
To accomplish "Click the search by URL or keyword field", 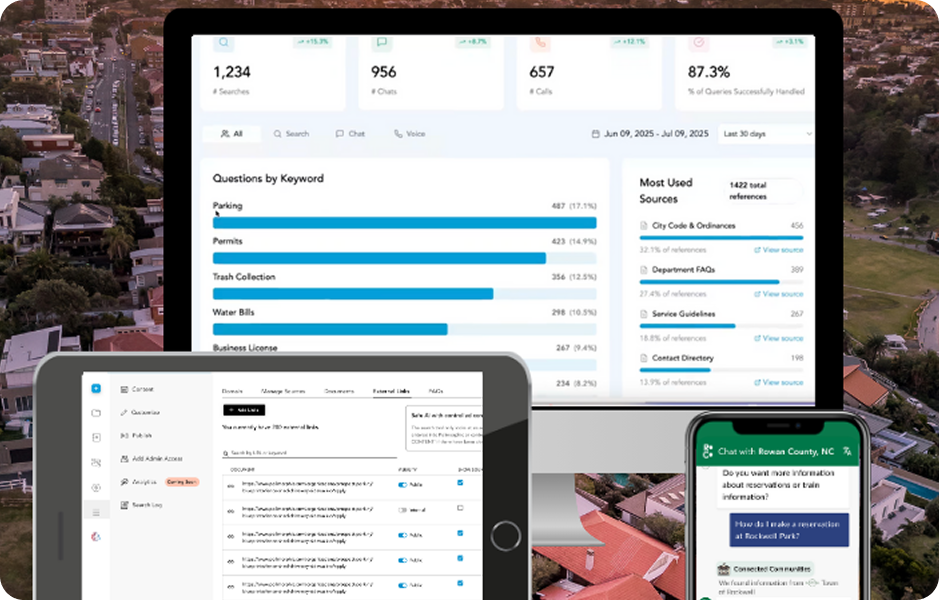I will click(x=309, y=453).
